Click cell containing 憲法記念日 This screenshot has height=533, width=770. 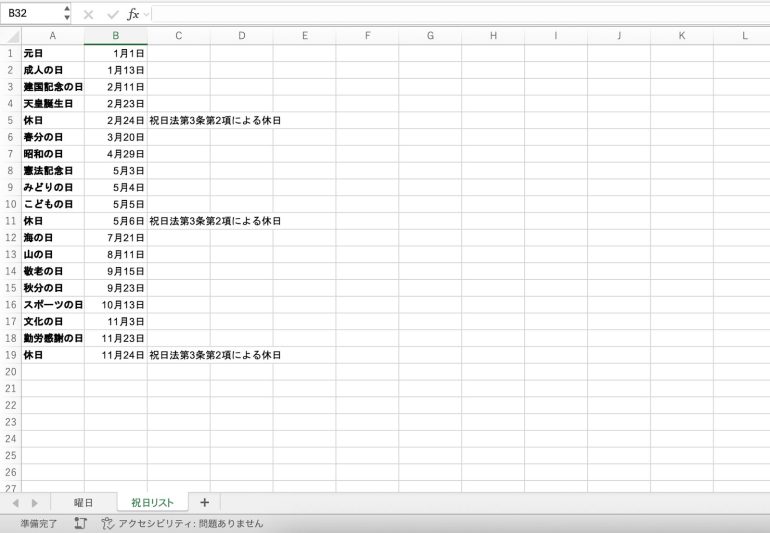tap(53, 170)
